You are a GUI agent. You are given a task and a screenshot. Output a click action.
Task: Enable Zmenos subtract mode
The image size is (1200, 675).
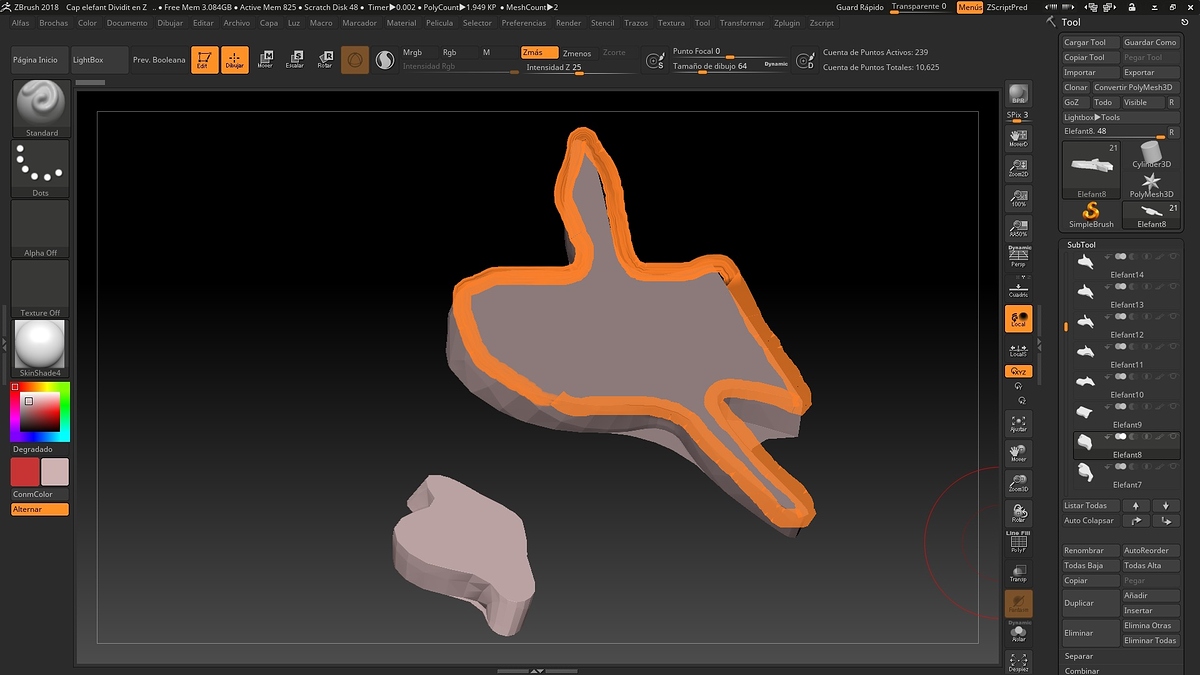coord(577,53)
